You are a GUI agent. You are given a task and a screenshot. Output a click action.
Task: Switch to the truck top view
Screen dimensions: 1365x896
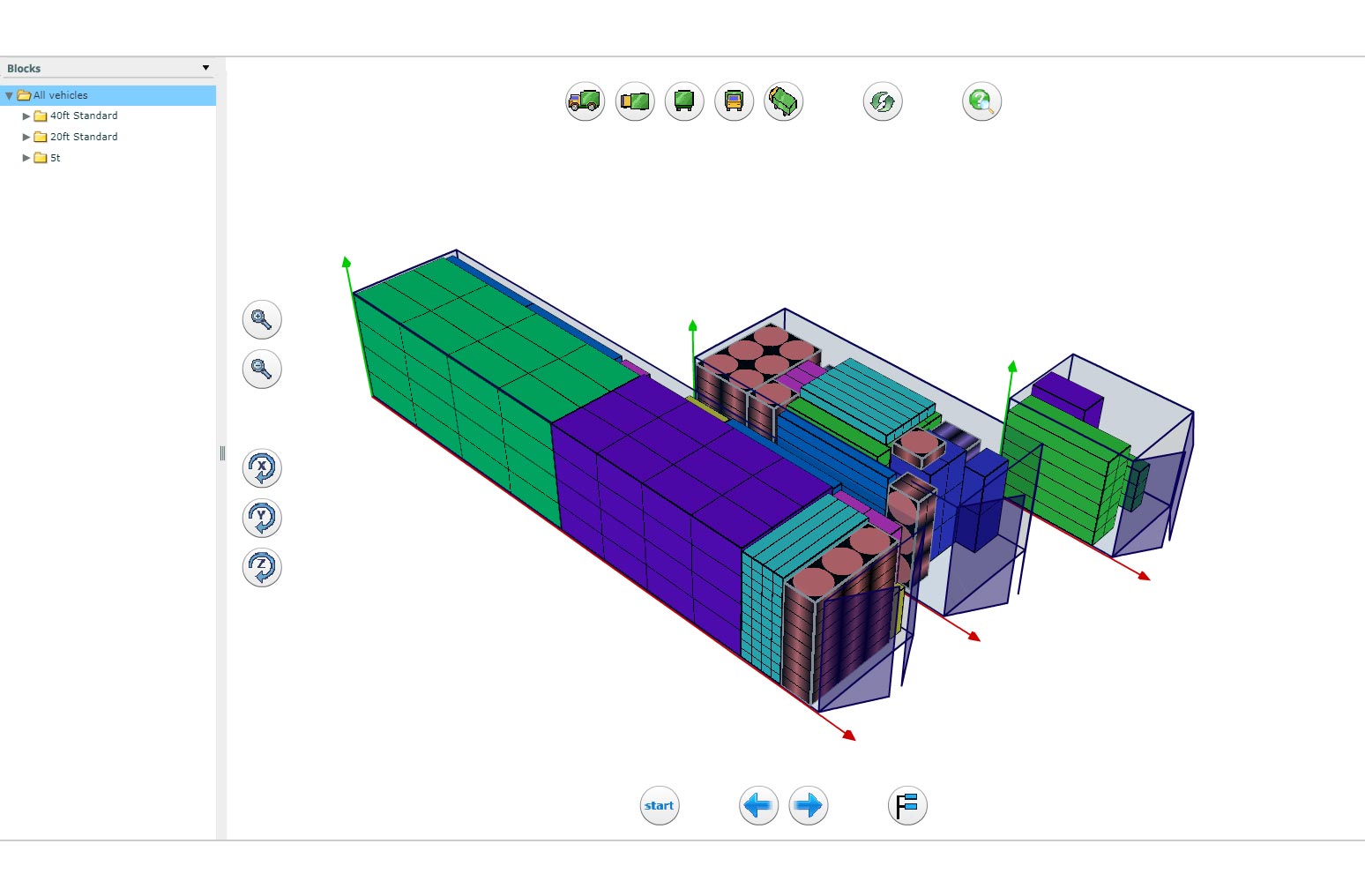(635, 101)
